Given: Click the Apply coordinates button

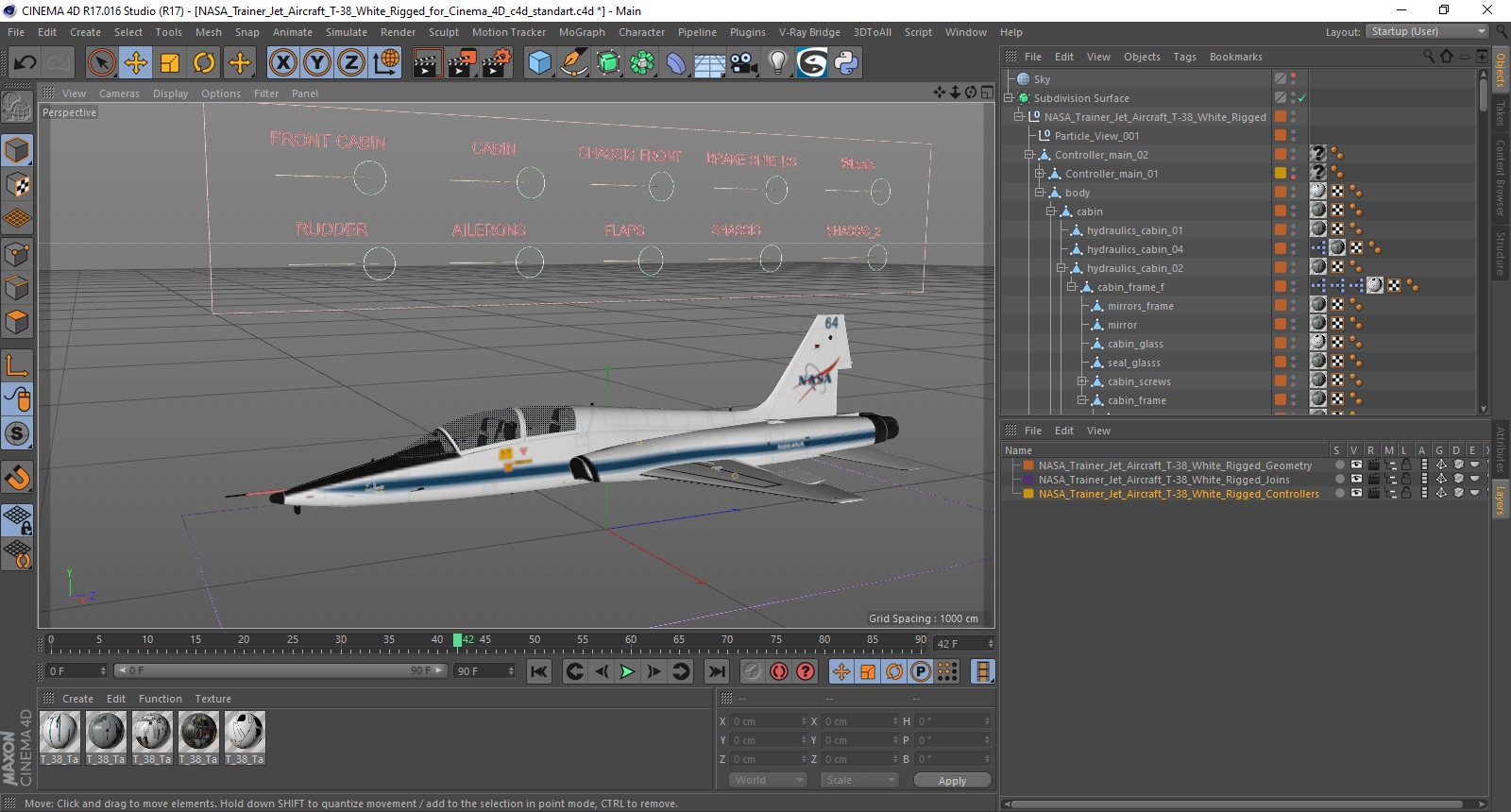Looking at the screenshot, I should [952, 781].
